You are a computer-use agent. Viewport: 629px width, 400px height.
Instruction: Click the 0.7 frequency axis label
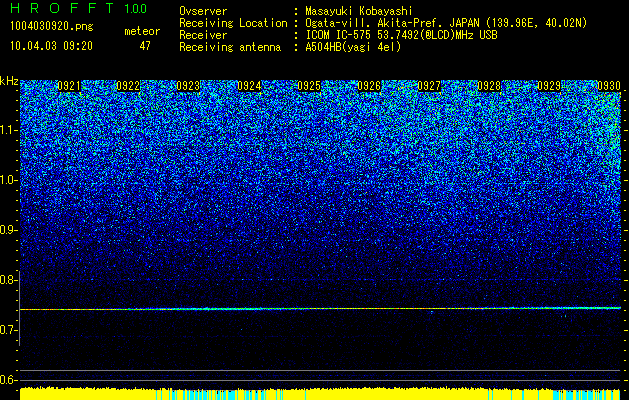(8, 330)
